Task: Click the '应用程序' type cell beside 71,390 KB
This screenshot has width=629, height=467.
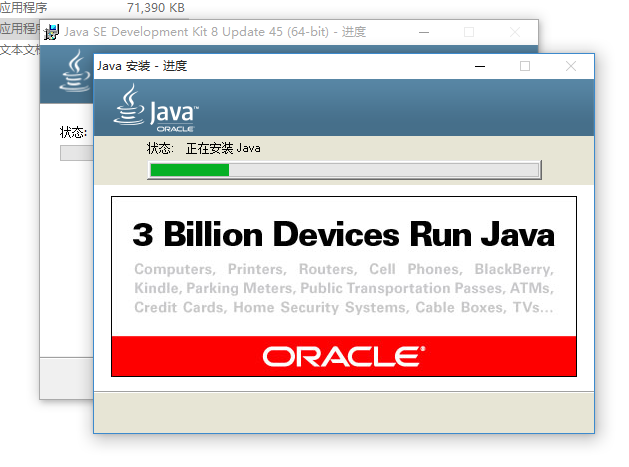Action: pyautogui.click(x=23, y=7)
